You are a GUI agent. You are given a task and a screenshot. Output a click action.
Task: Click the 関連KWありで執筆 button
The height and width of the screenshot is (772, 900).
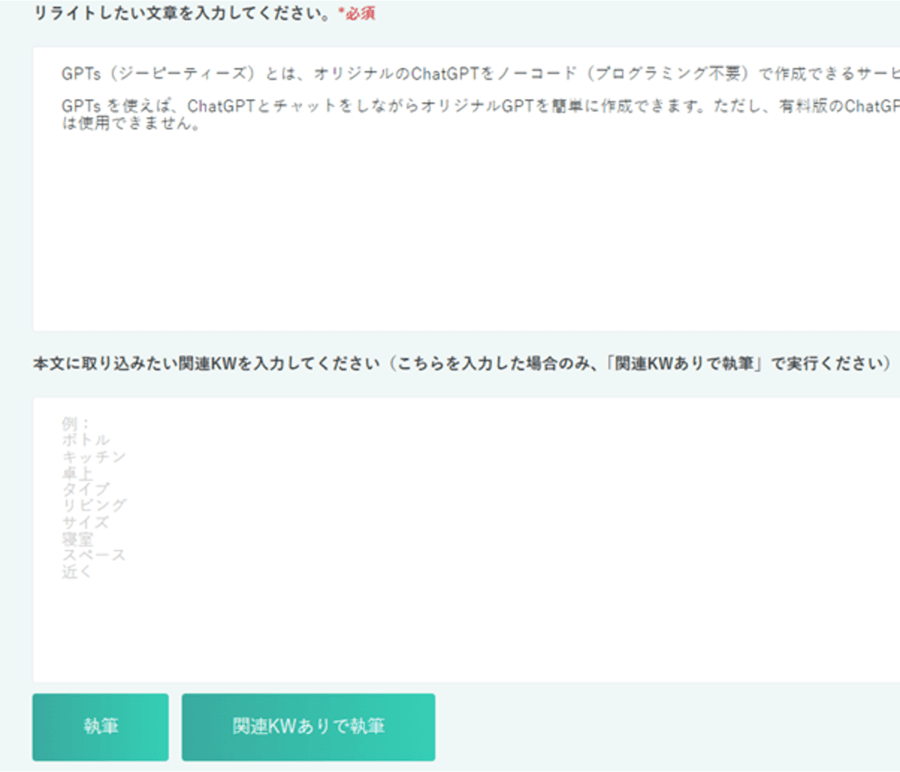click(x=308, y=727)
